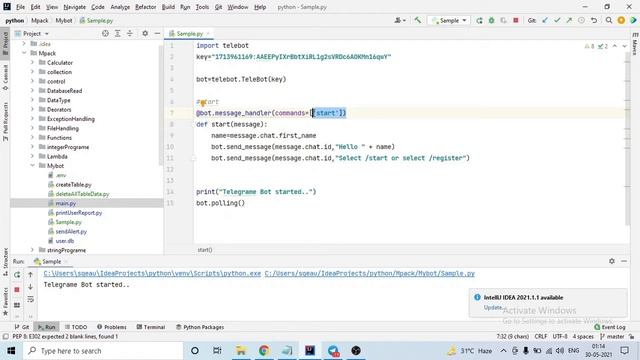640x360 pixels.
Task: Open the Problems tool window tab
Action: pyautogui.click(x=112, y=327)
